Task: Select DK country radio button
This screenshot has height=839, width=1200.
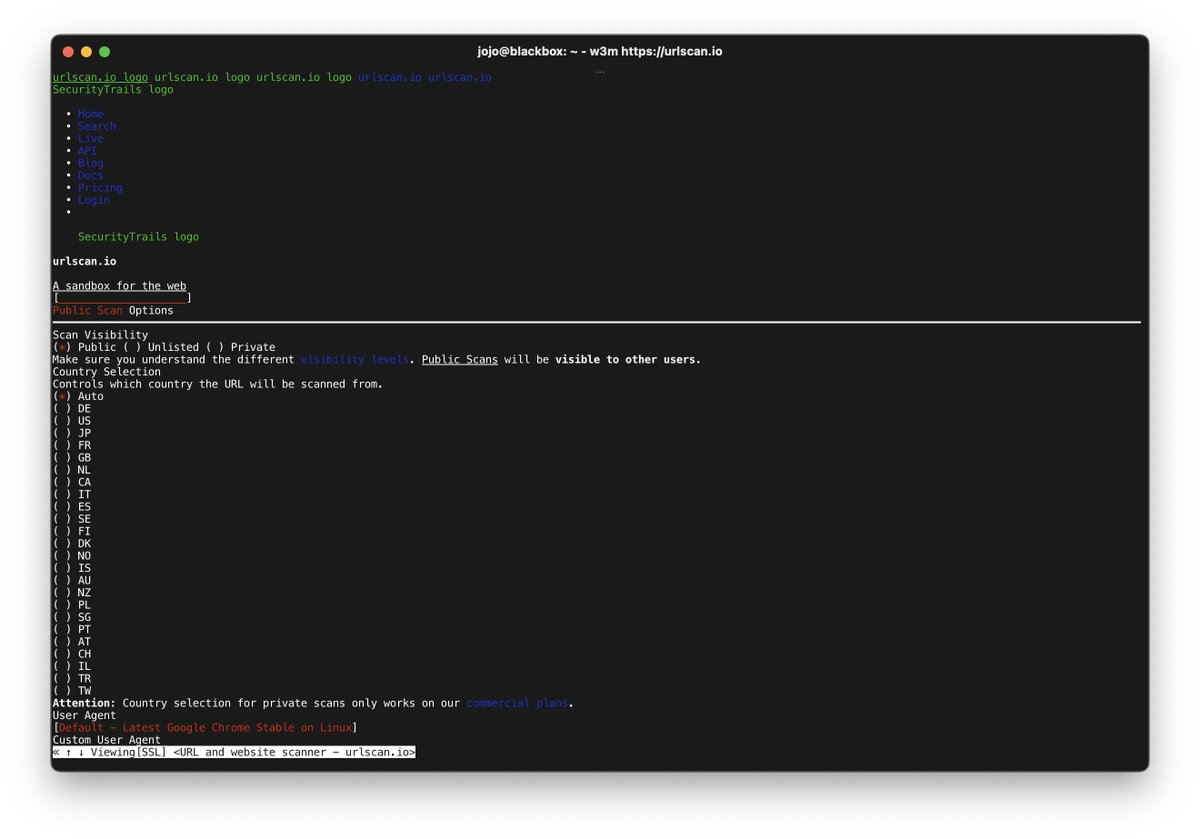Action: point(62,543)
